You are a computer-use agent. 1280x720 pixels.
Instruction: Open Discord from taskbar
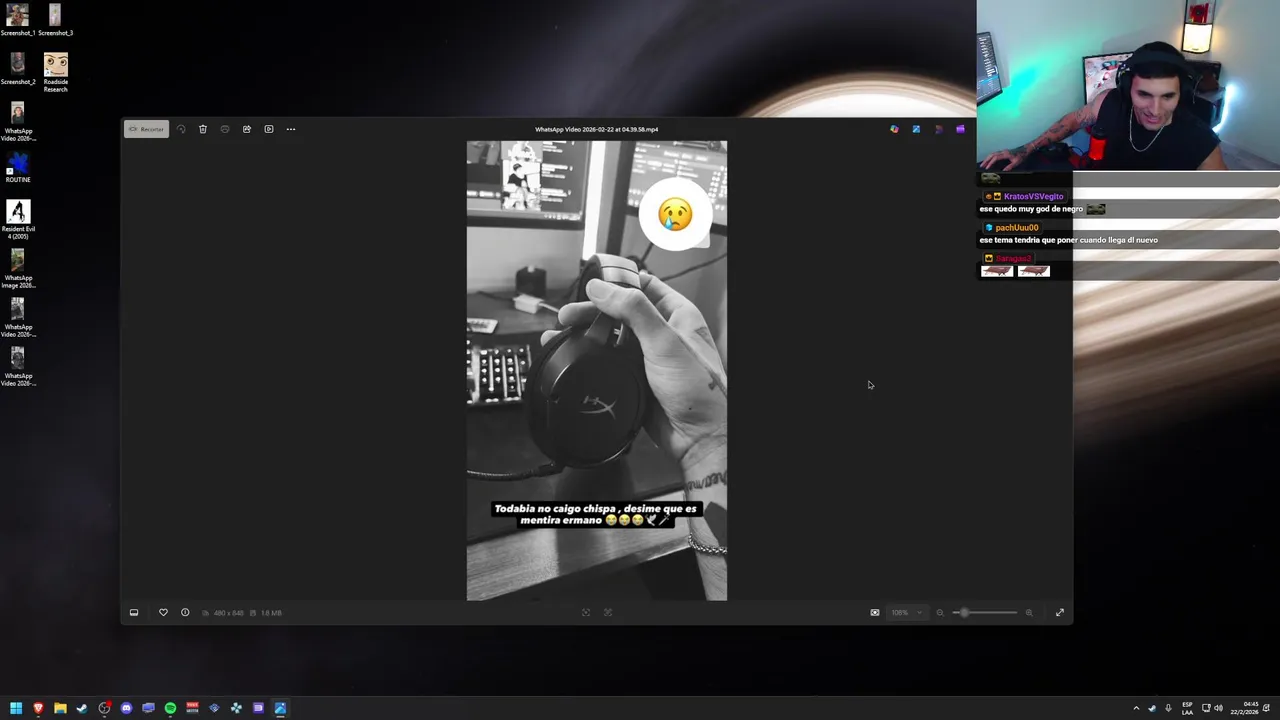126,708
